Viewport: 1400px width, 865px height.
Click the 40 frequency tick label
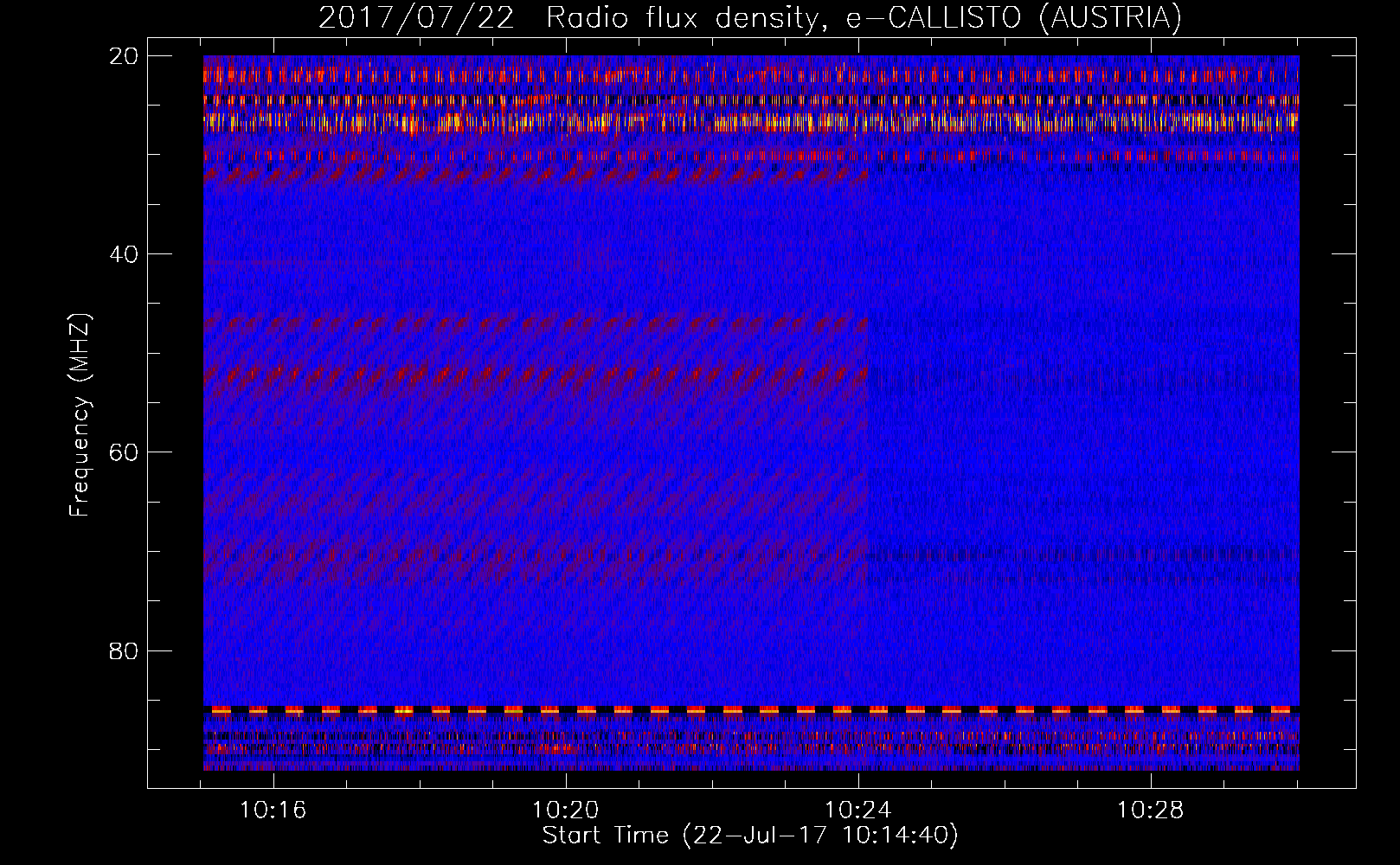125,254
